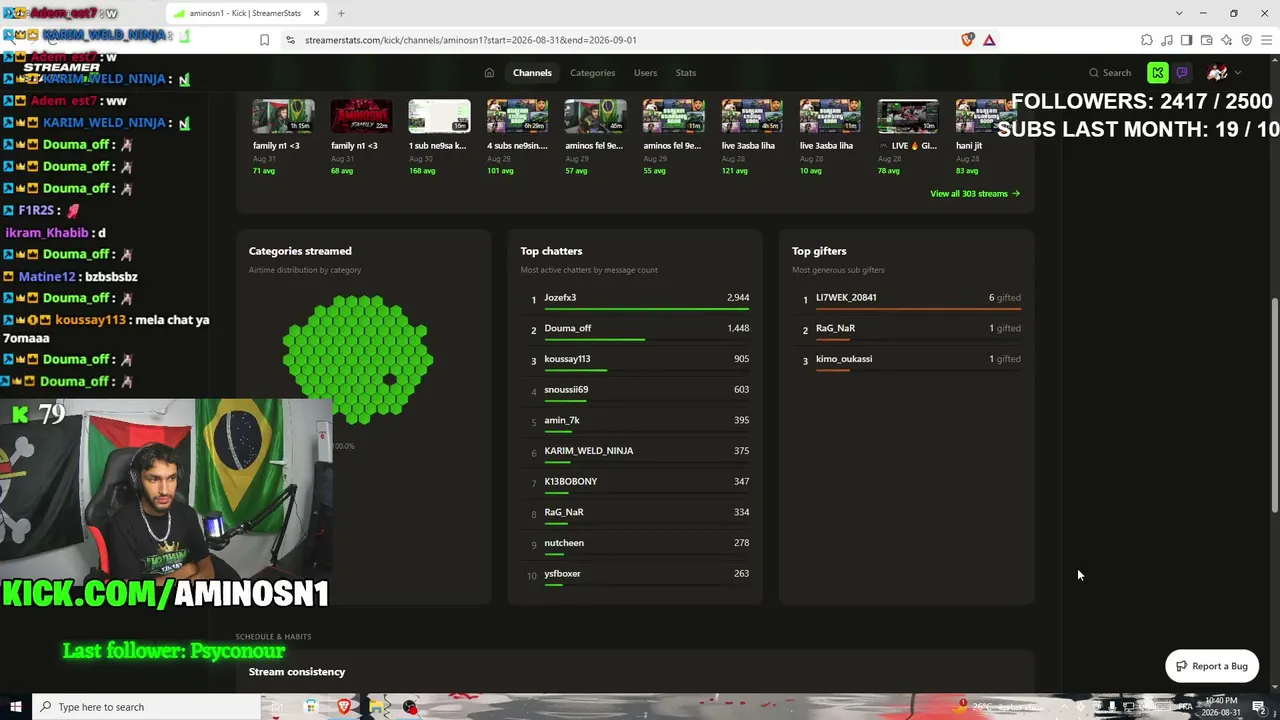Screen dimensions: 1280x720
Task: Click the Search field in site header
Action: (1110, 73)
